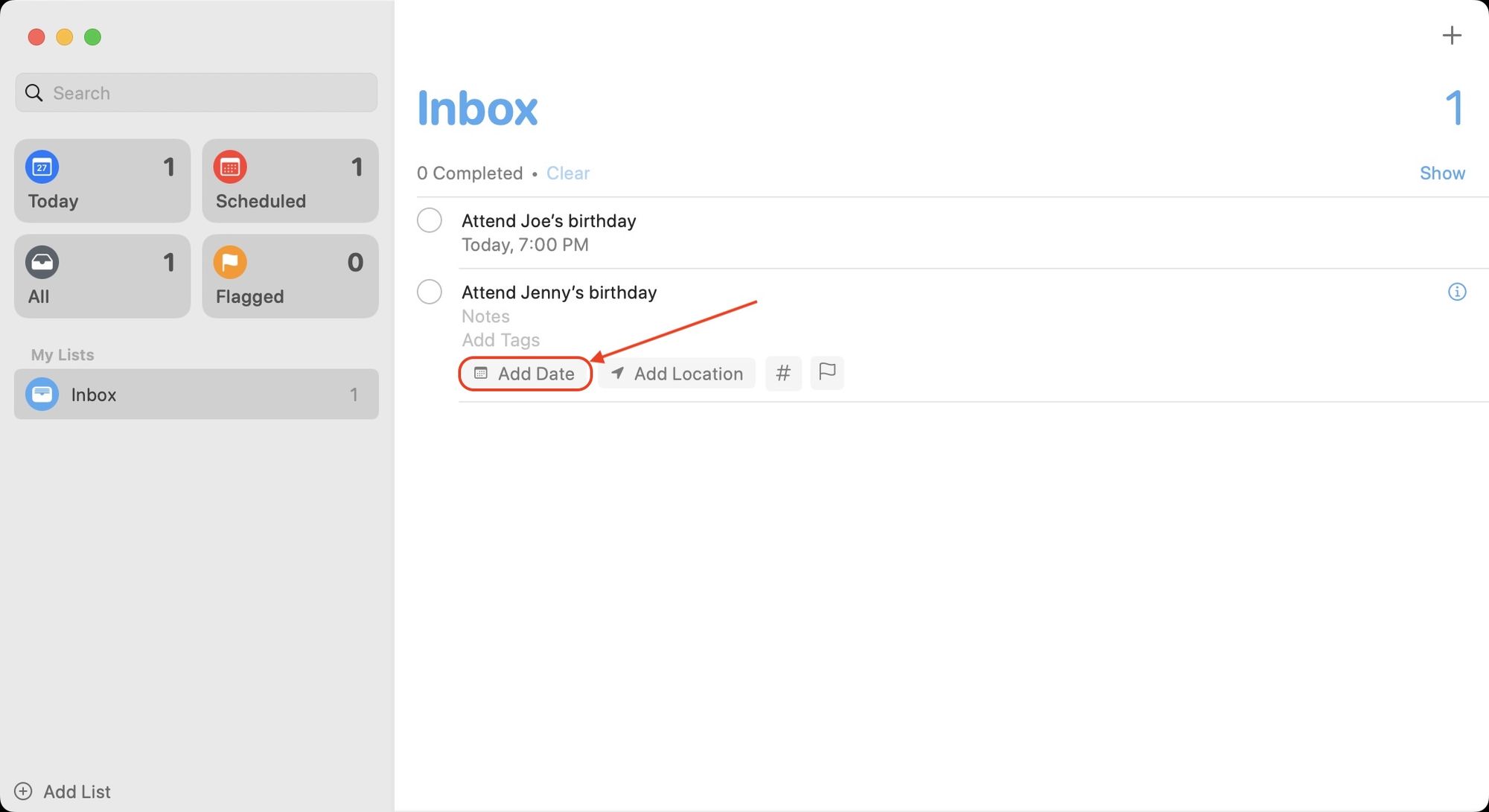Click the Add Date button
The width and height of the screenshot is (1489, 812).
(524, 372)
